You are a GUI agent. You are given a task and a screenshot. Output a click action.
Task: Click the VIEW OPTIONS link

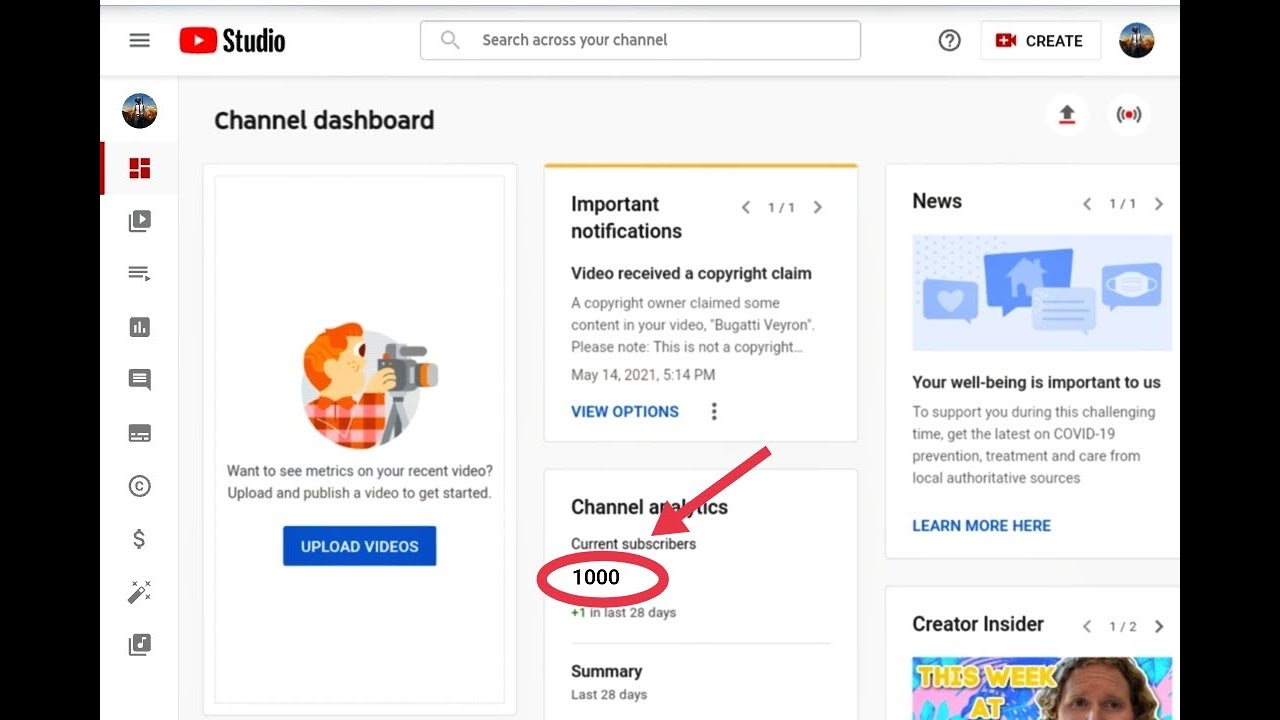coord(625,411)
